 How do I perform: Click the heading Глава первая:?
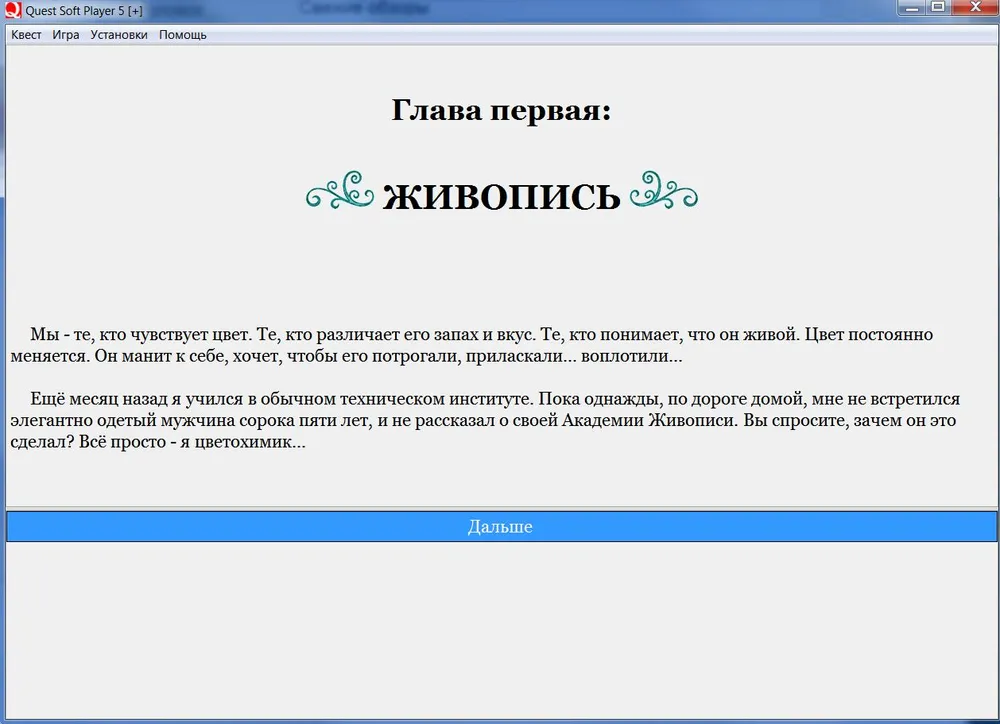500,110
